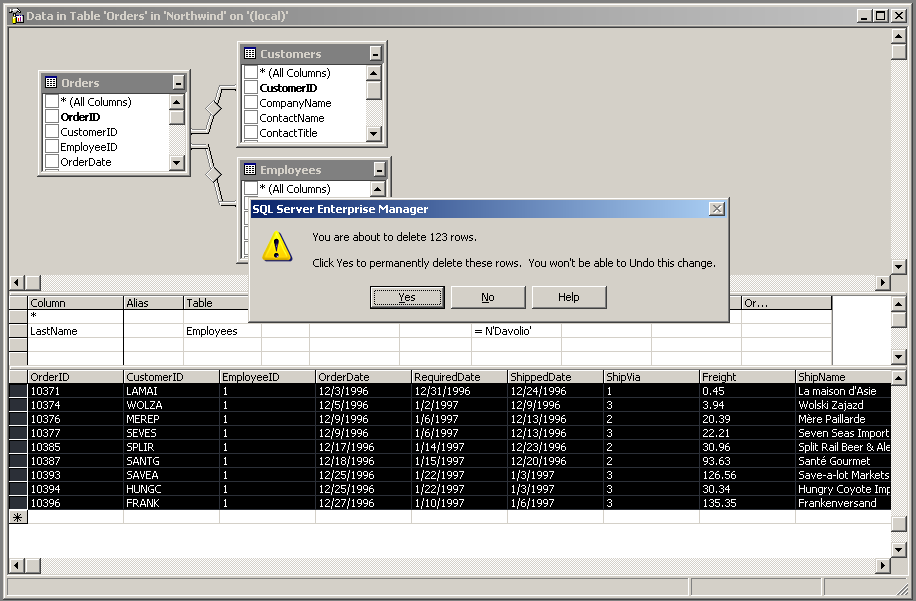
Task: Select the join diamond between Orders and Employees
Action: 213,174
